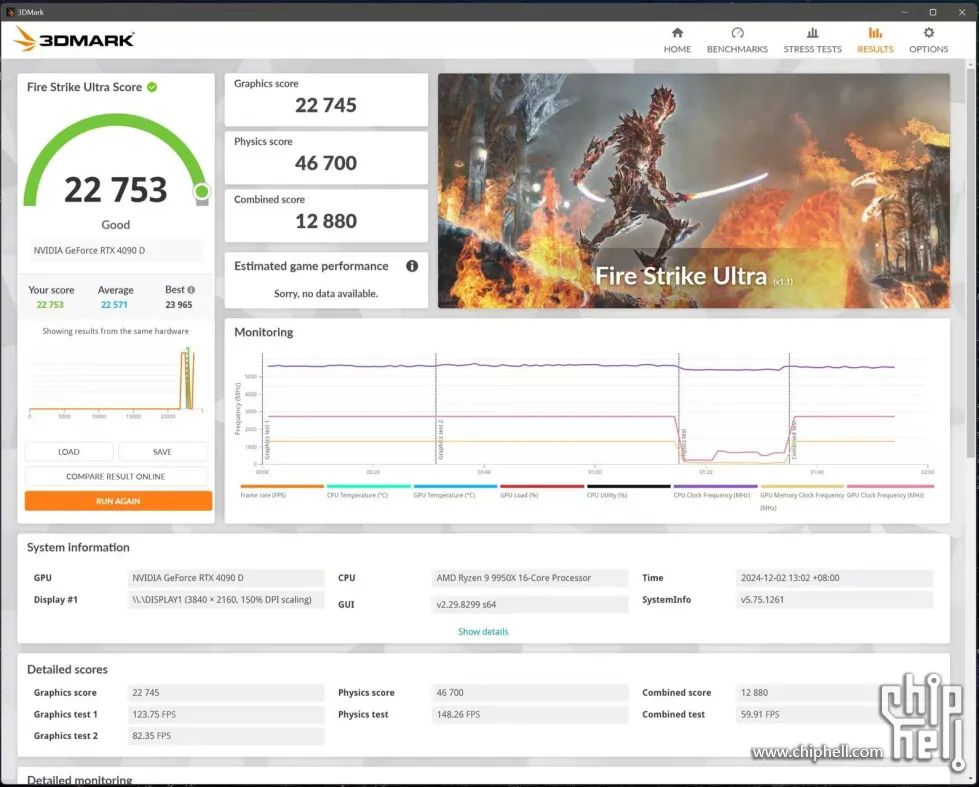Click the 3DMark app icon in the title bar
979x787 pixels.
pos(10,12)
